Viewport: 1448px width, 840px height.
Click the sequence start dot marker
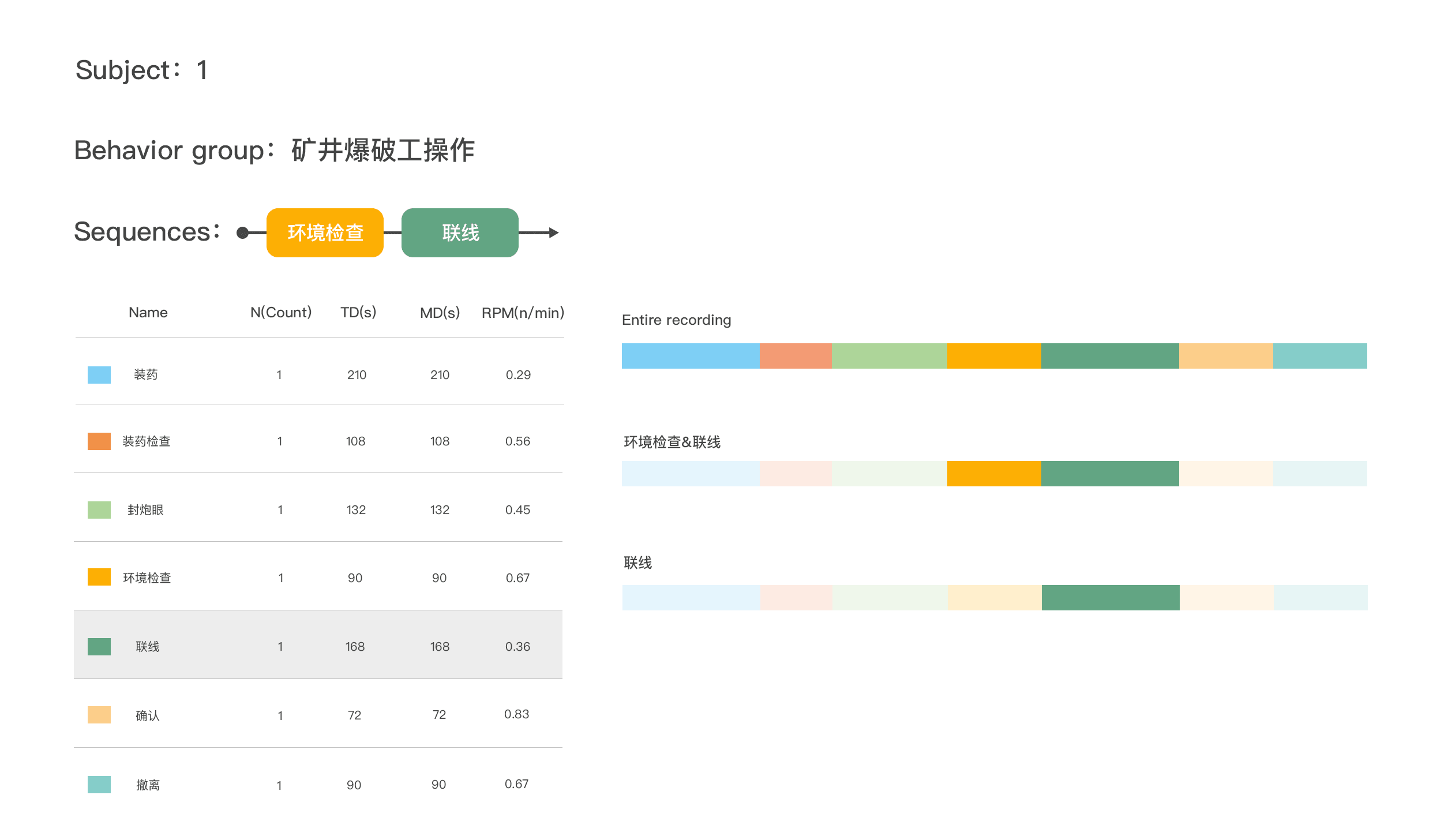243,232
